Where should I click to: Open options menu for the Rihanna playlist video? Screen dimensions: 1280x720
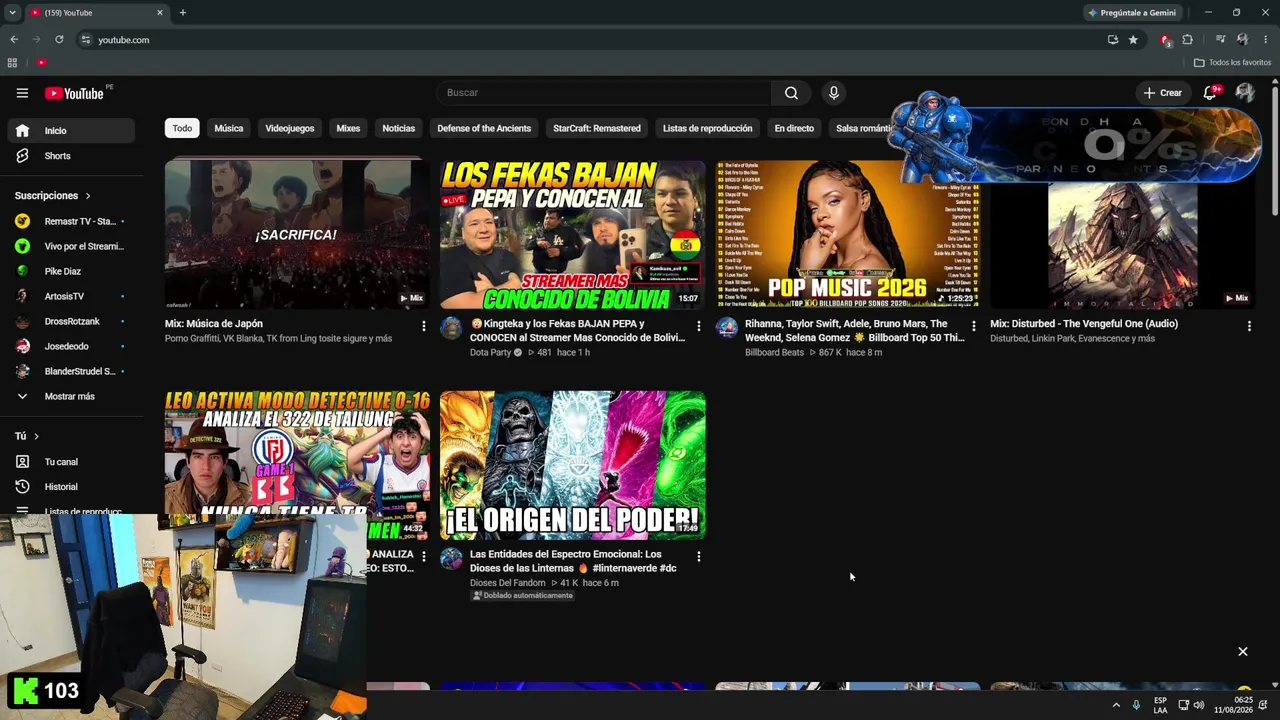point(974,326)
